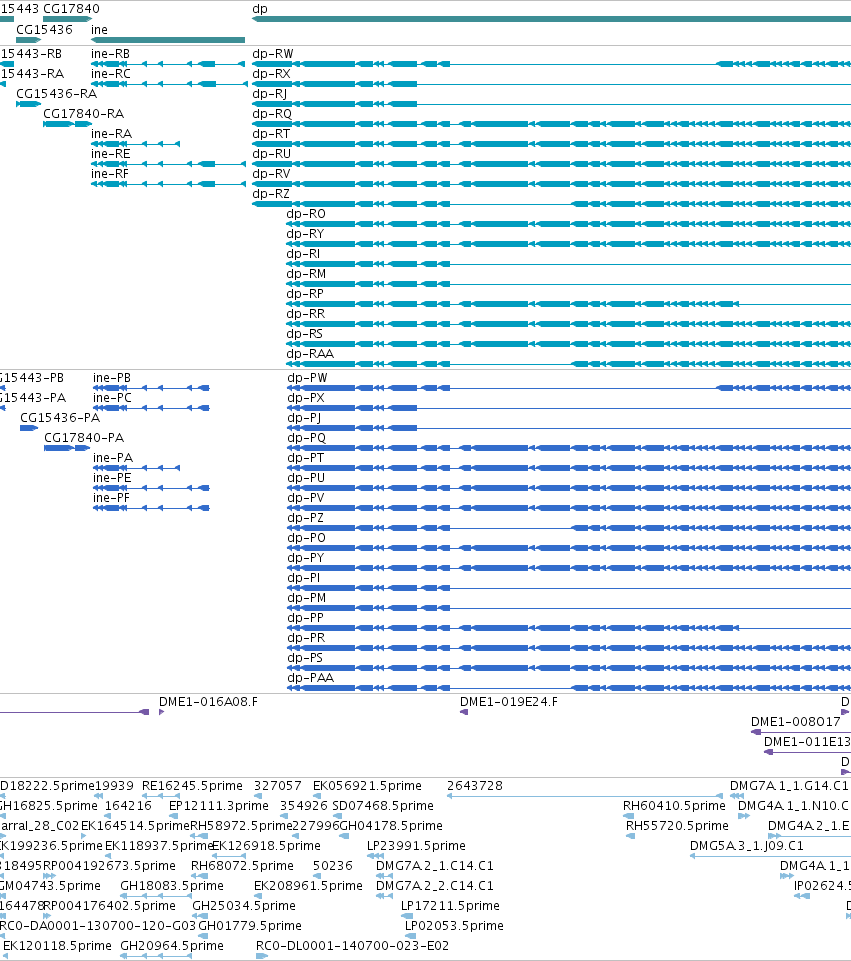The image size is (851, 961).
Task: Select the CG15436 gene label
Action: [x=44, y=29]
